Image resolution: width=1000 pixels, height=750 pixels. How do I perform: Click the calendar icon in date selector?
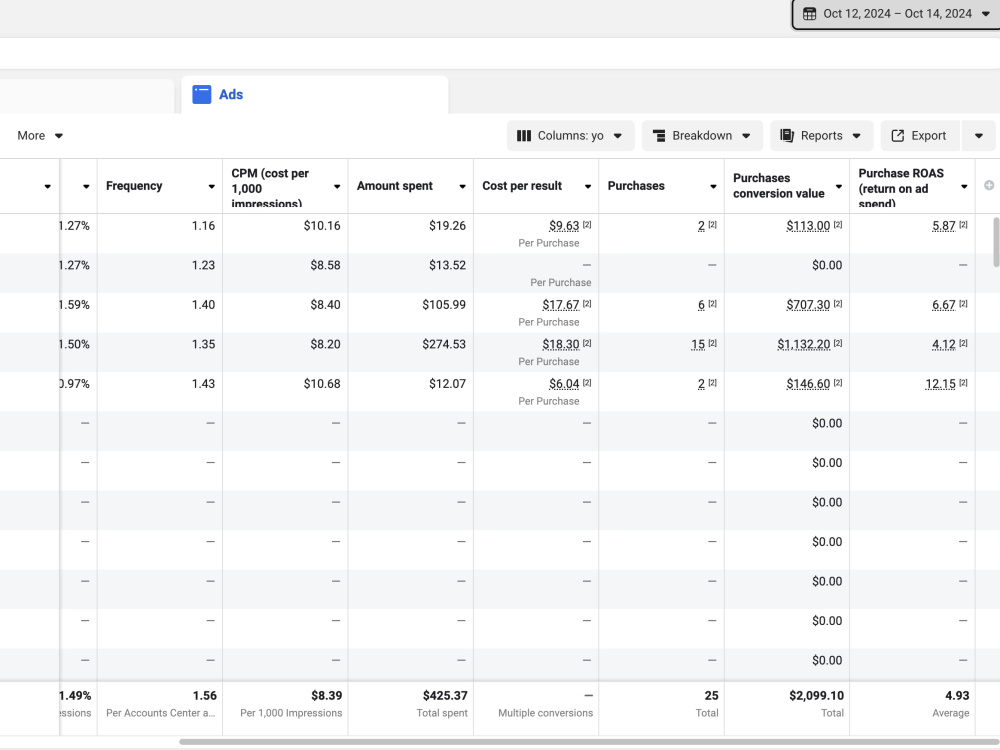(x=809, y=13)
